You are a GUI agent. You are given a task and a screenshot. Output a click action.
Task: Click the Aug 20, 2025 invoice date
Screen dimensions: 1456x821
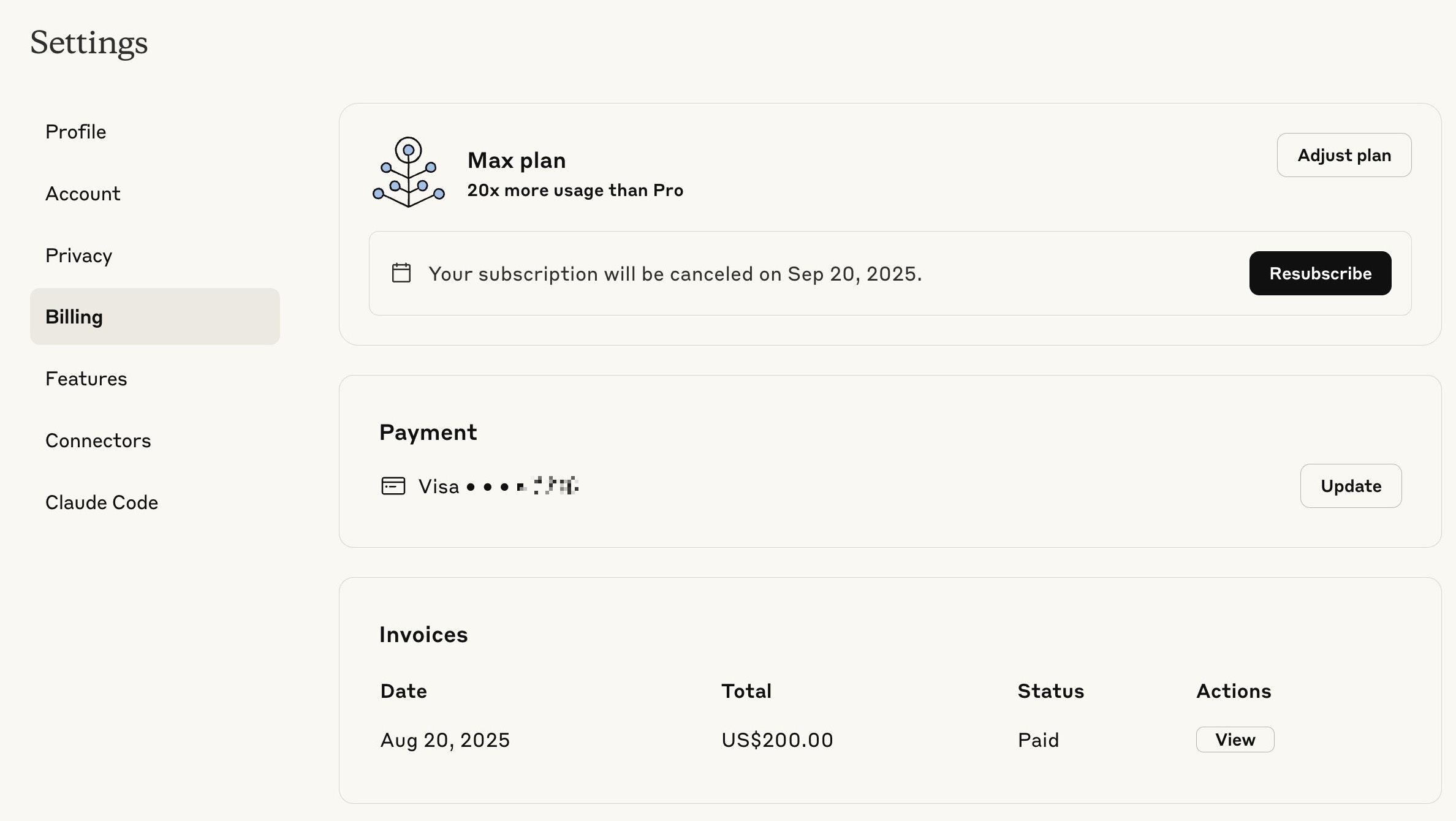point(445,740)
